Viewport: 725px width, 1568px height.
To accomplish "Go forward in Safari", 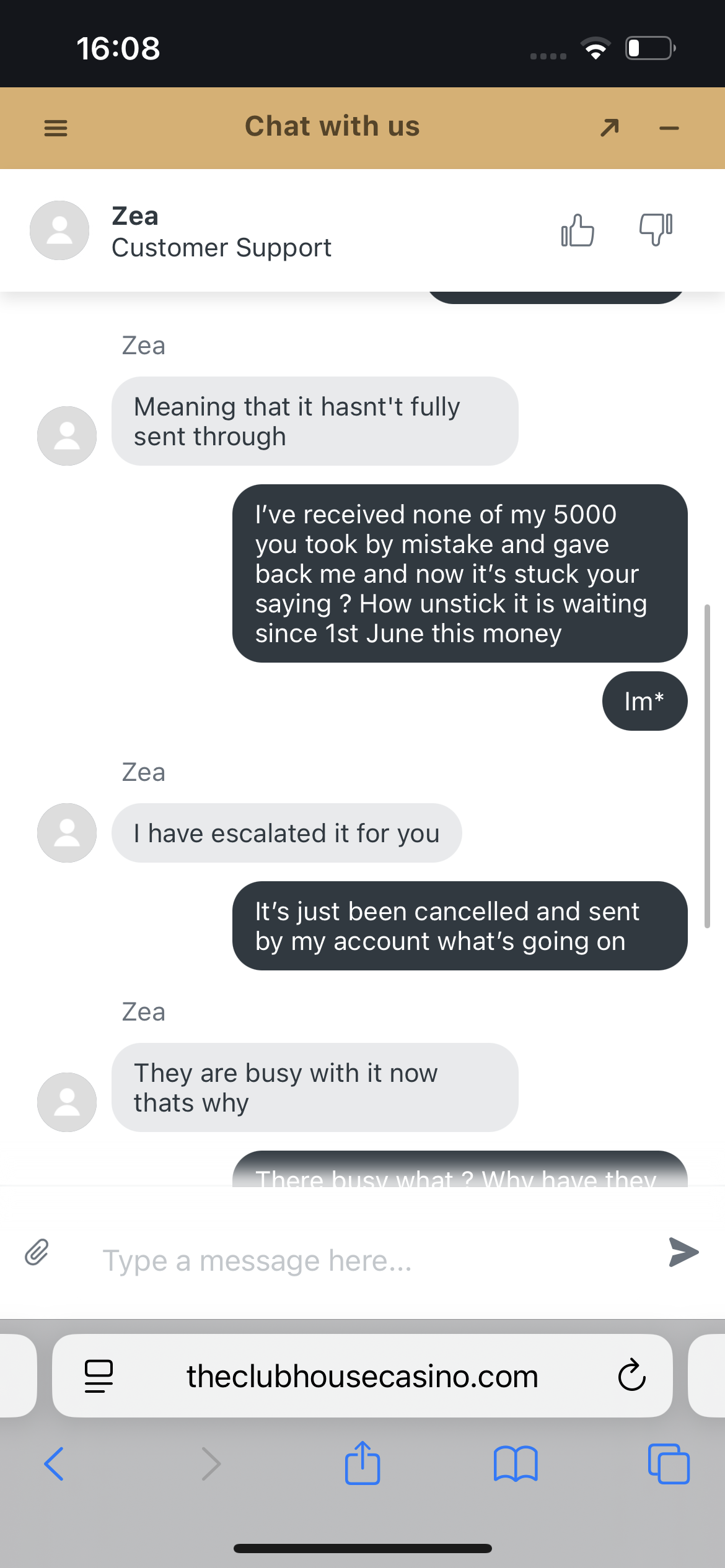I will tap(211, 1464).
